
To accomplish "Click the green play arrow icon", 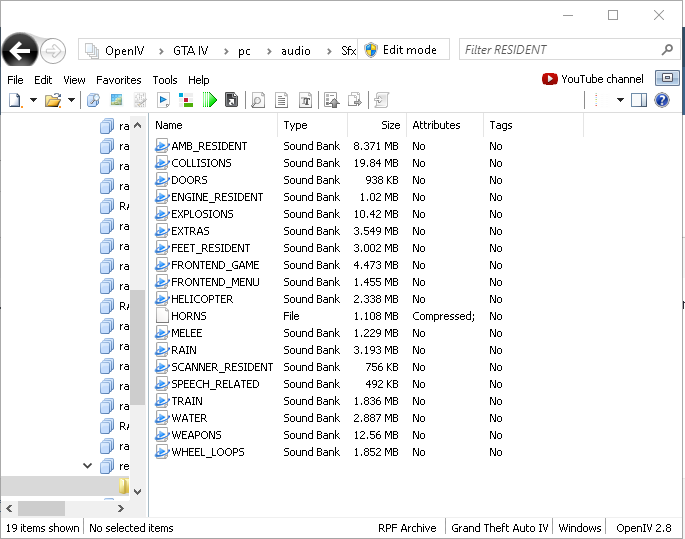I will pyautogui.click(x=209, y=100).
